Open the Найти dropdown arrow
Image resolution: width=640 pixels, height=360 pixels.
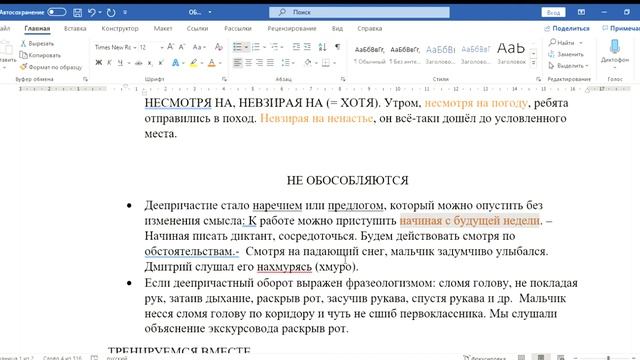click(580, 42)
